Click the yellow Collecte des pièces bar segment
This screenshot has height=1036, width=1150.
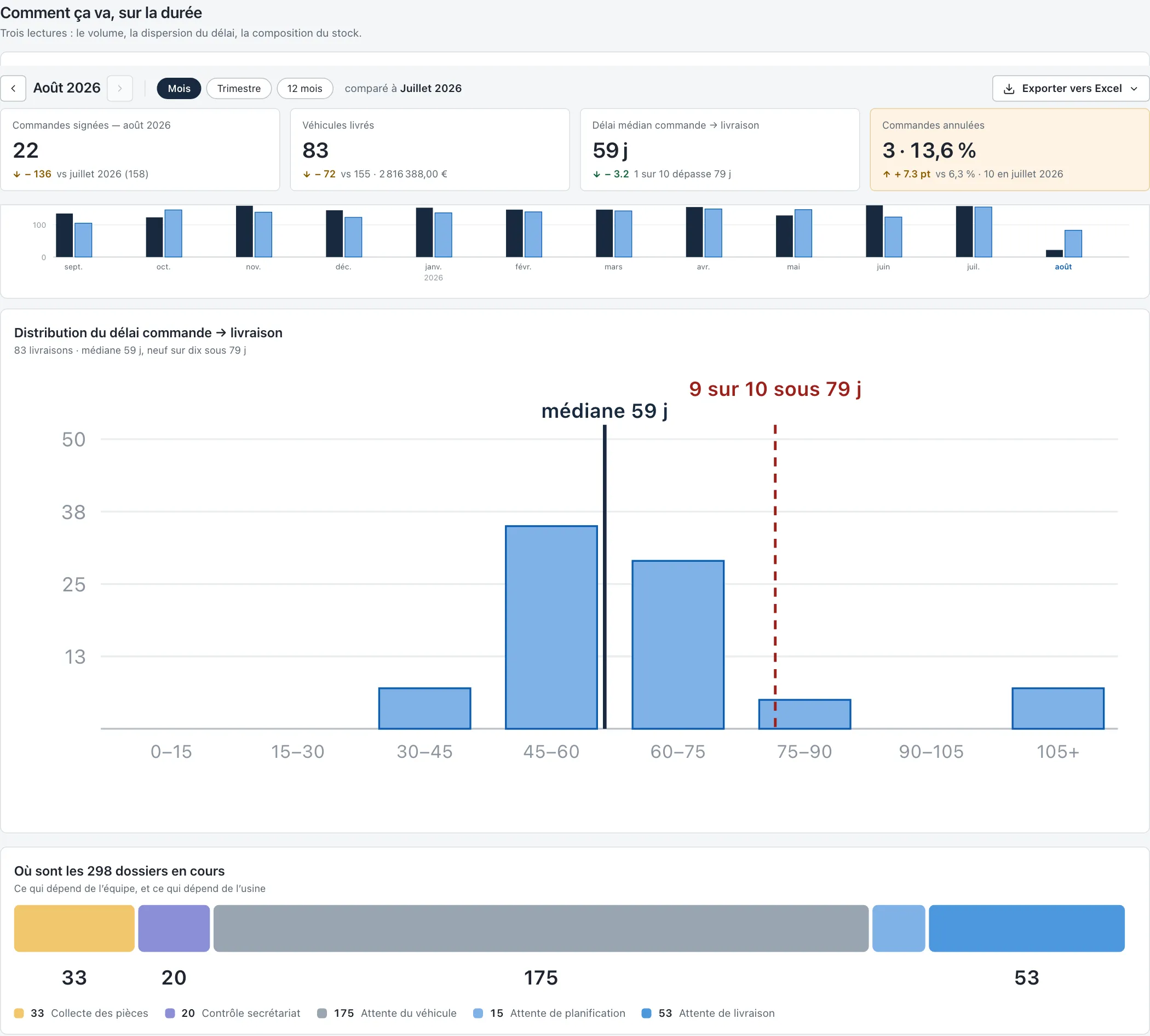(x=74, y=929)
